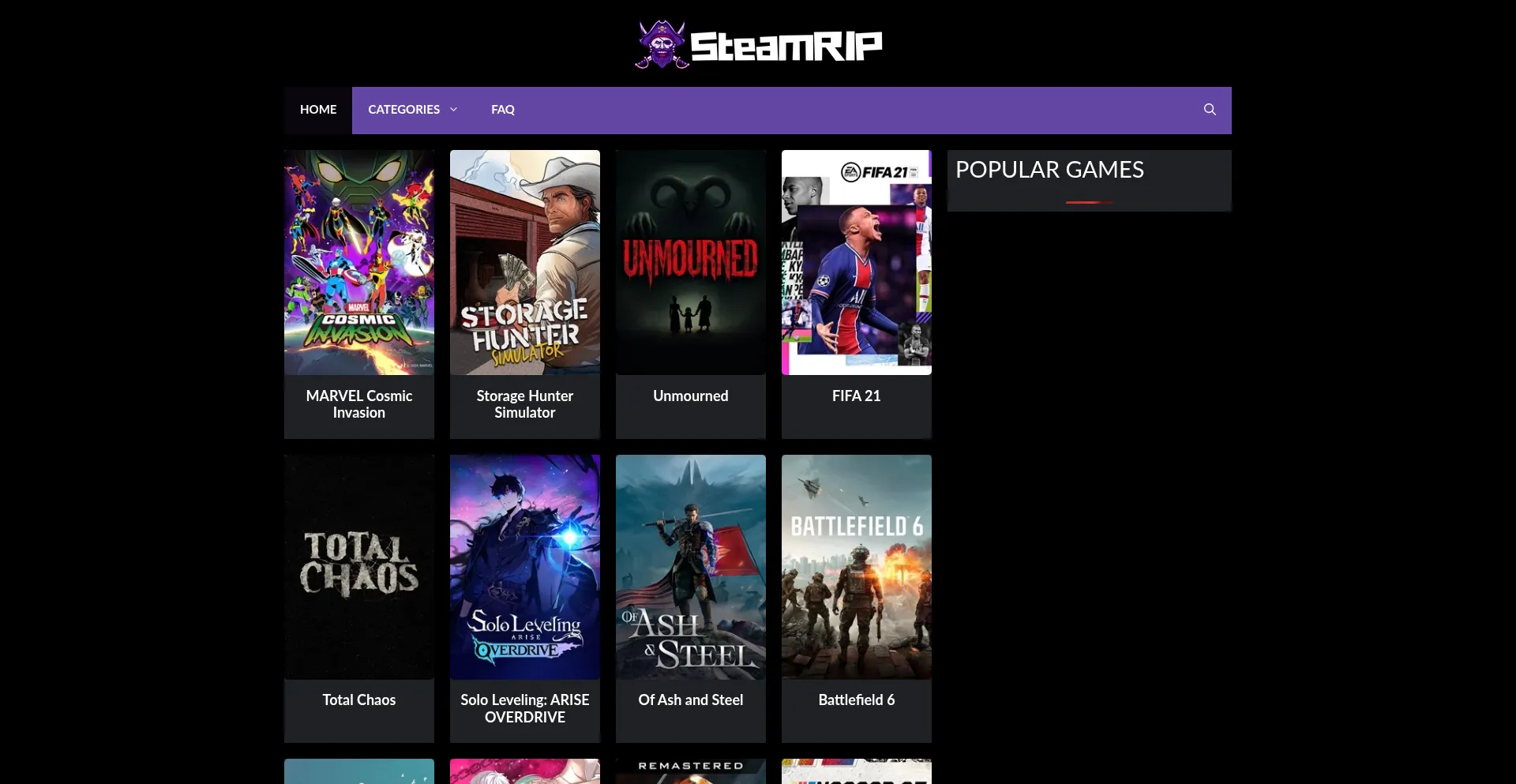Open the REMASTERED game thumbnail at the bottom

(690, 771)
